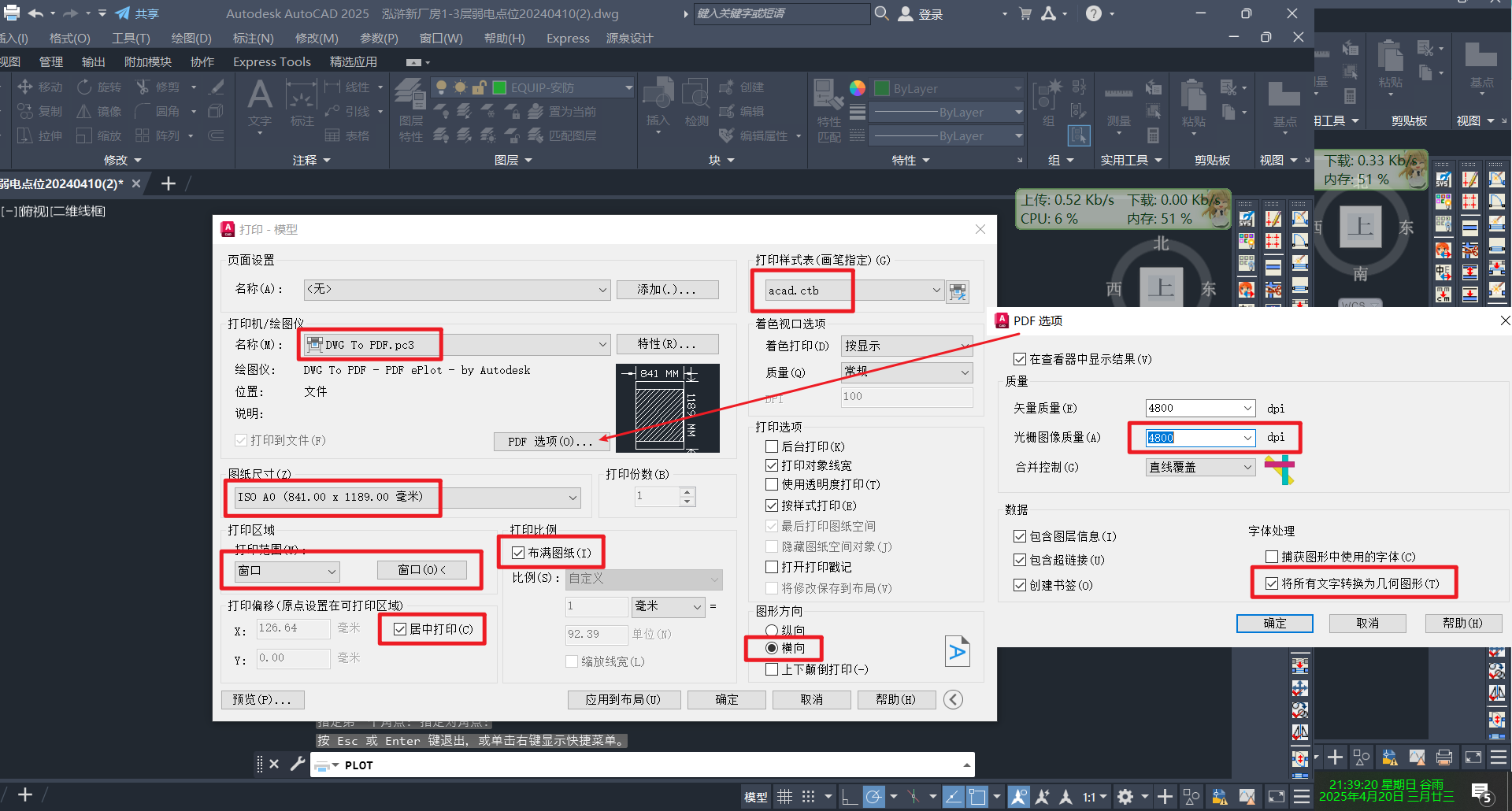1512x811 pixels.
Task: Click the Window pick button in plot area
Action: [422, 569]
